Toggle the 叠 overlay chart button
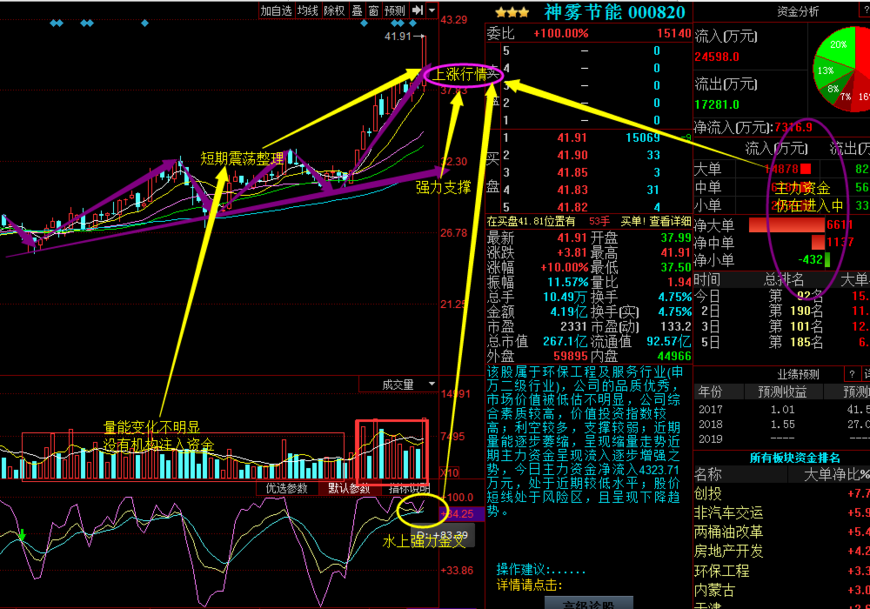The image size is (870, 609). tap(357, 11)
